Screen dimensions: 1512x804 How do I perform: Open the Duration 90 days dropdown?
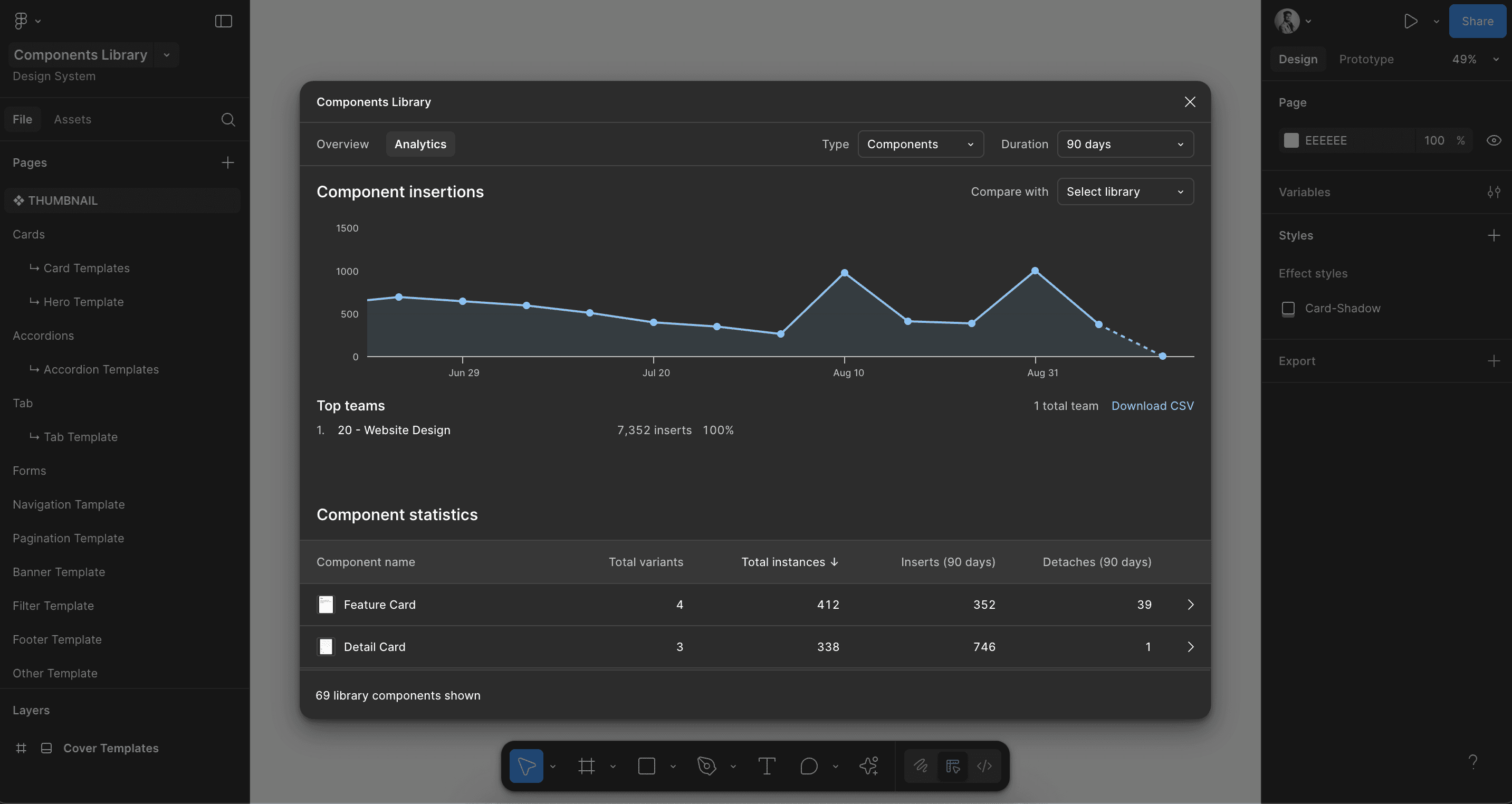[x=1125, y=145]
